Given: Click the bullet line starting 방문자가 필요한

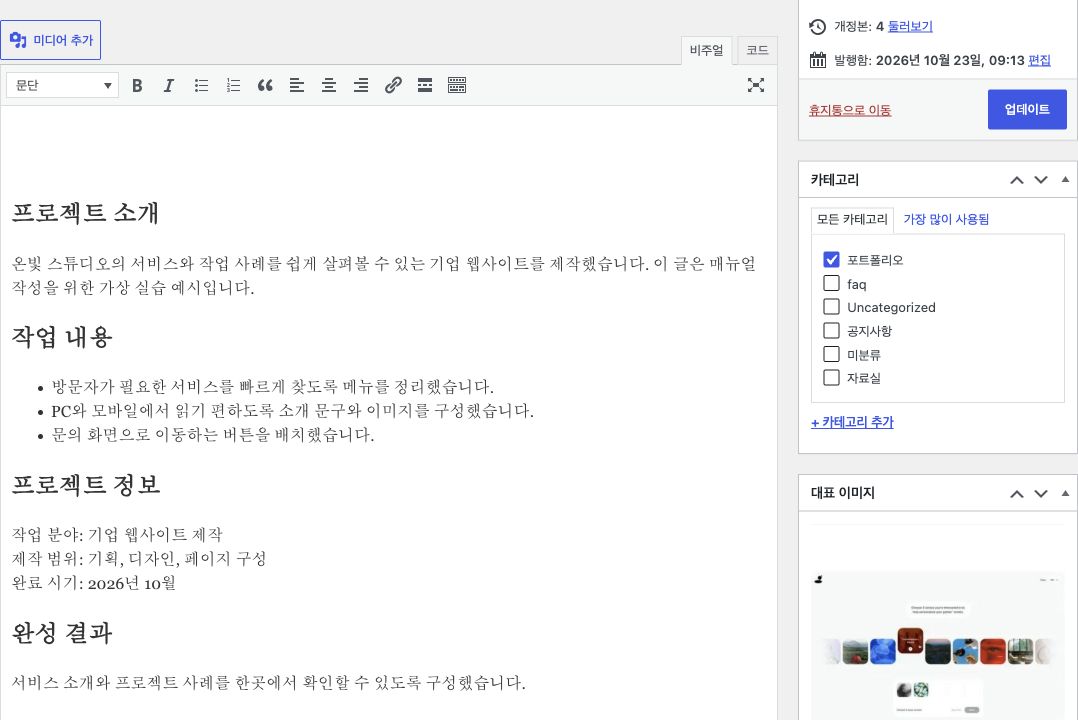Looking at the screenshot, I should click(272, 387).
